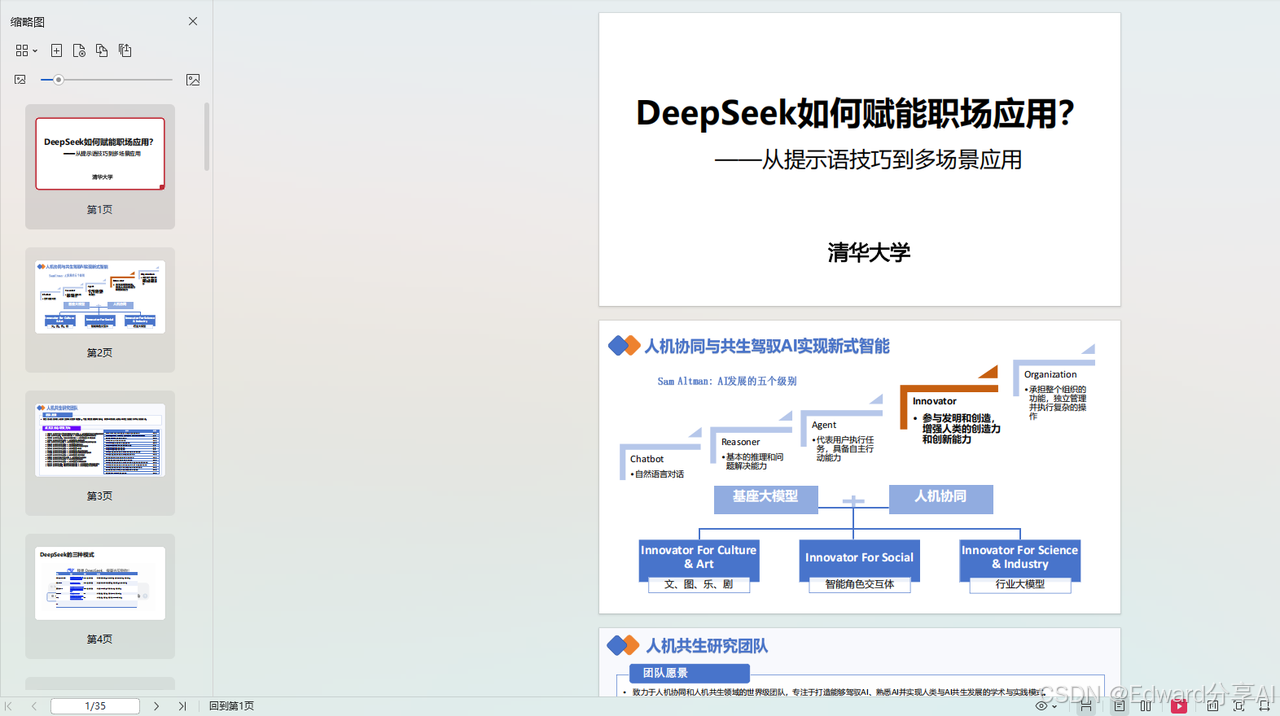Toggle continuous scrolling view icon
The height and width of the screenshot is (716, 1280).
click(x=1086, y=706)
